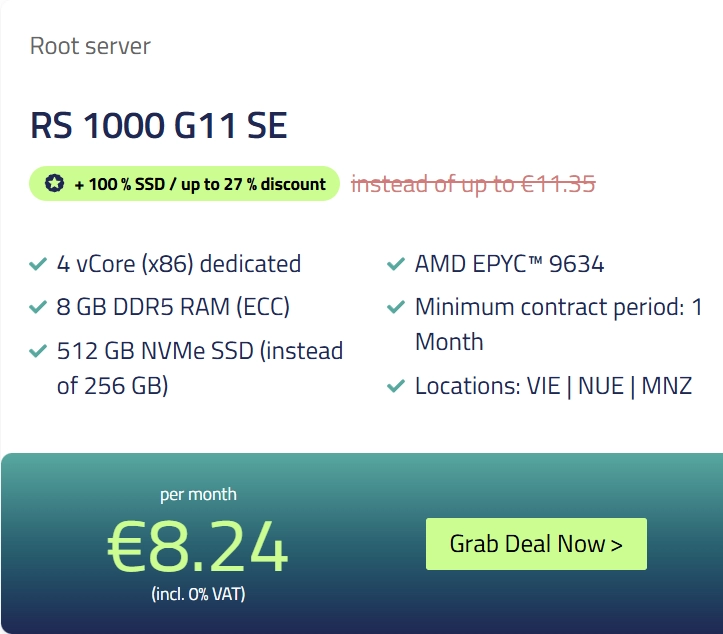The width and height of the screenshot is (723, 634).
Task: Click the 4 vCore (x86) dedicated text
Action: [x=179, y=264]
